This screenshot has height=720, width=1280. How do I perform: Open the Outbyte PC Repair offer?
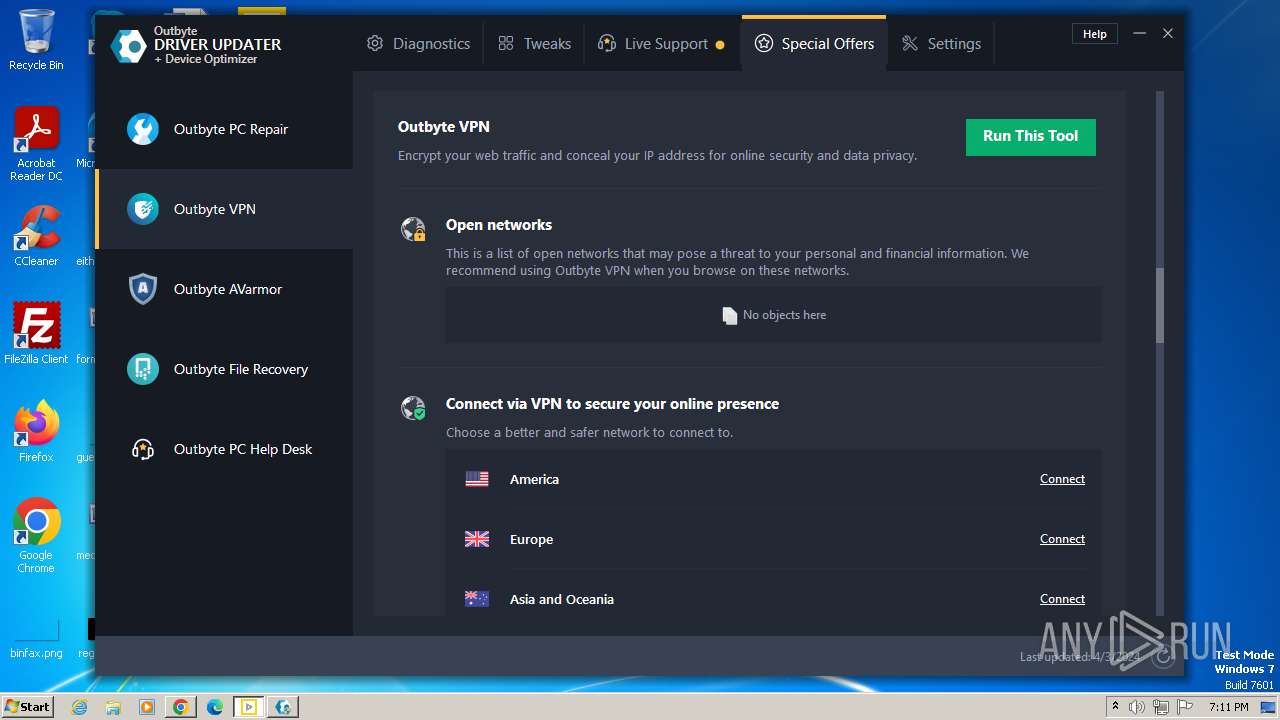click(224, 129)
